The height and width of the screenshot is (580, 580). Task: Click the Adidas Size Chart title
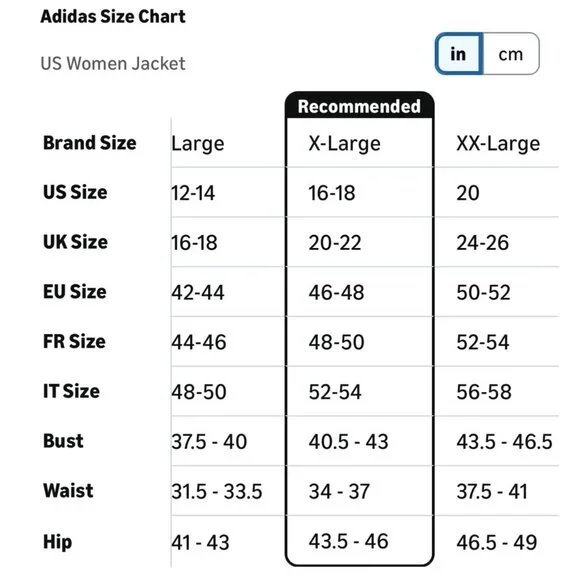[113, 17]
